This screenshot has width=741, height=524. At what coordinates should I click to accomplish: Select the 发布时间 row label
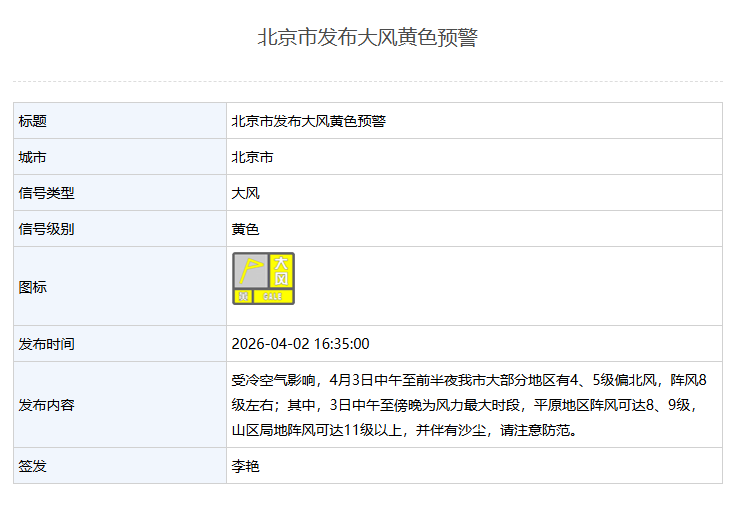[46, 344]
